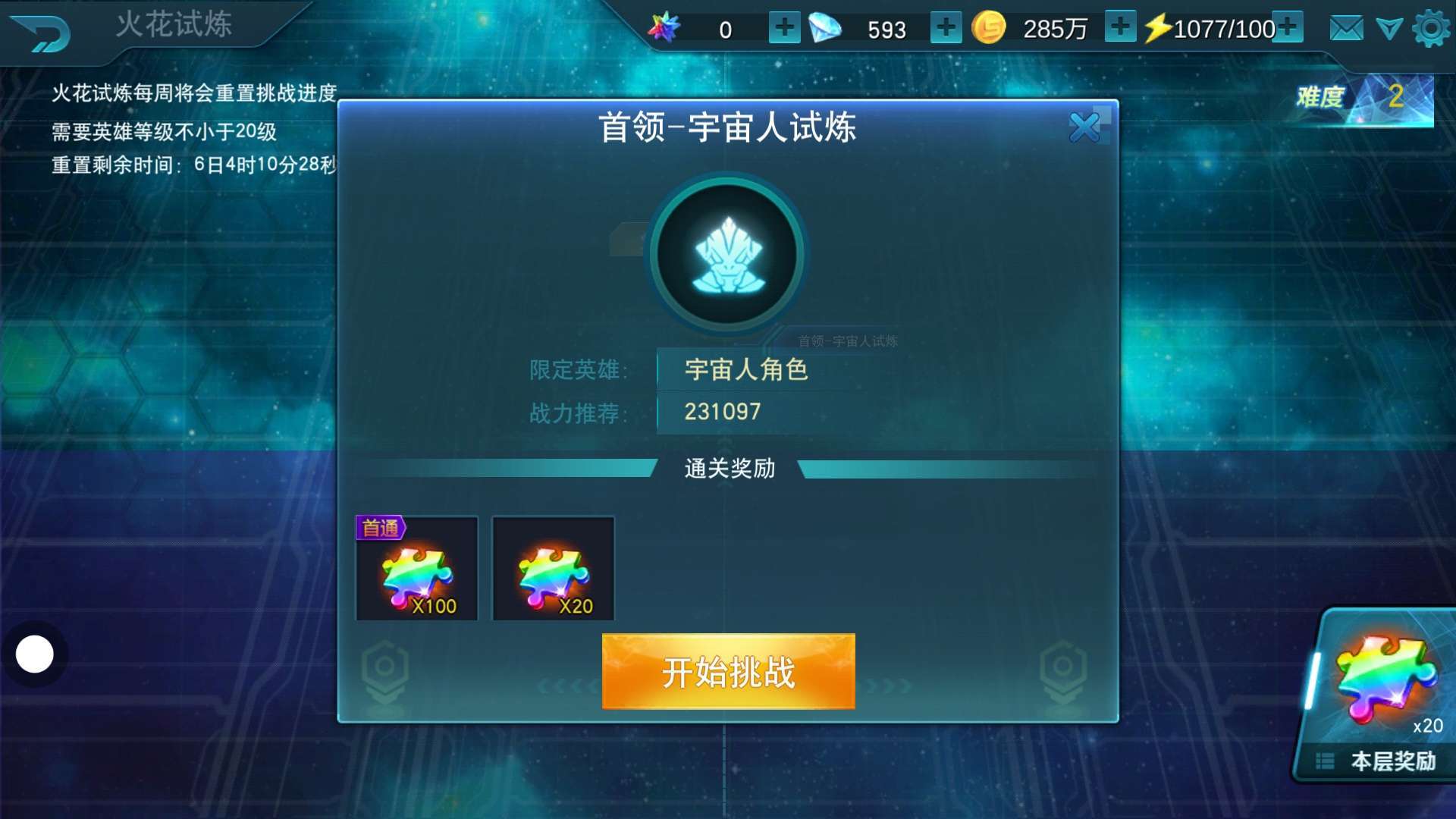Open the 本层奖励 floor rewards panel
Image resolution: width=1456 pixels, height=819 pixels.
(x=1376, y=761)
